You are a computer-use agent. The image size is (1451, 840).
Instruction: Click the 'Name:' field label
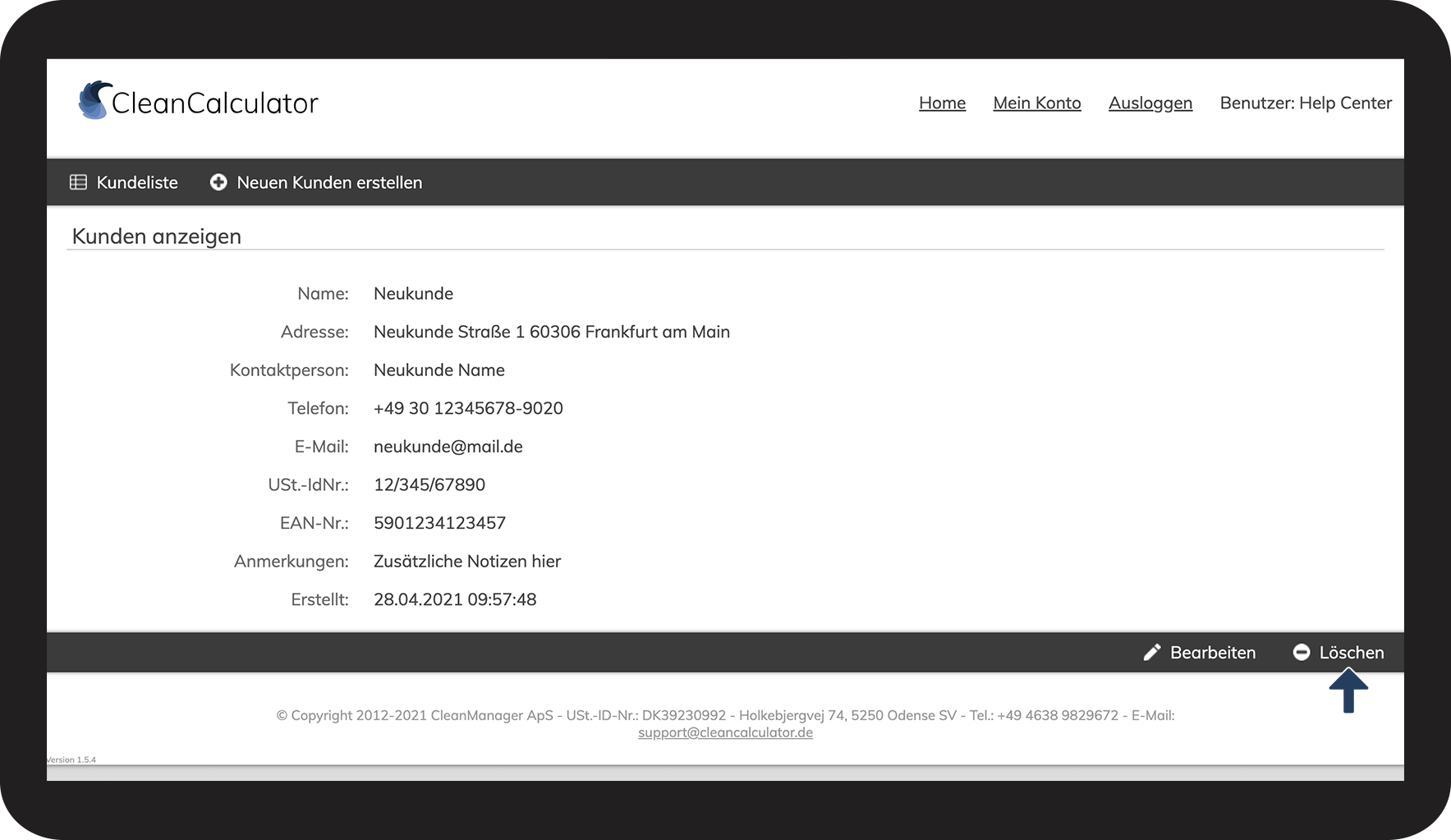point(323,294)
